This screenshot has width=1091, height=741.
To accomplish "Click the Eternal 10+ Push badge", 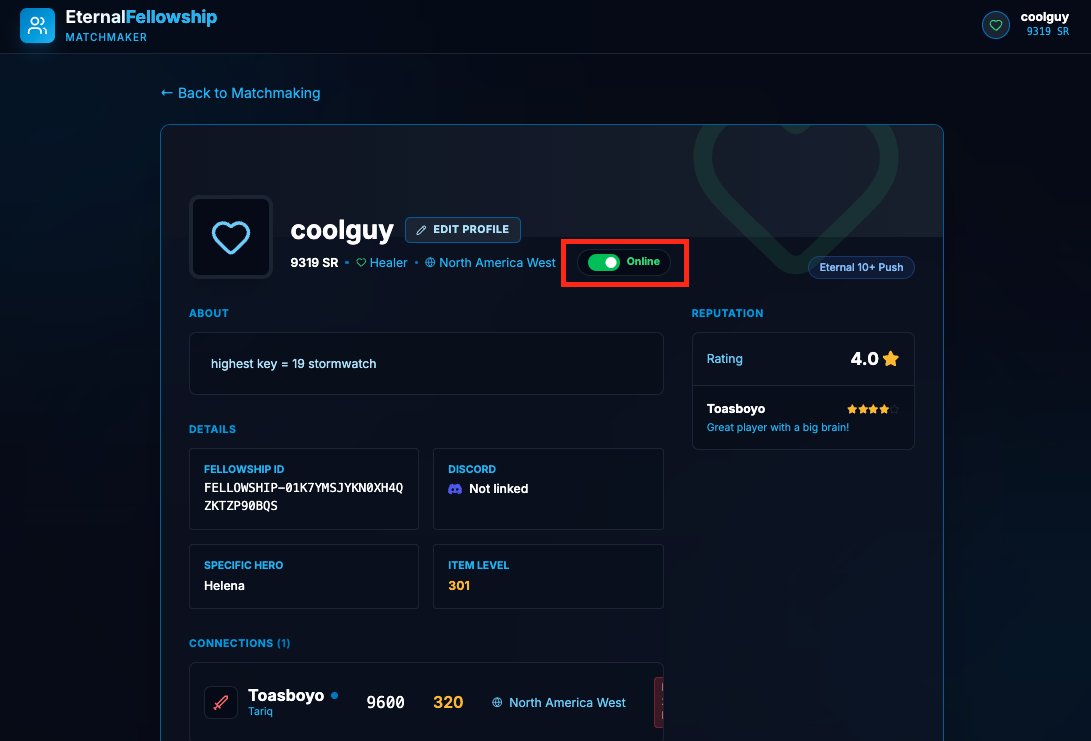I will [861, 267].
